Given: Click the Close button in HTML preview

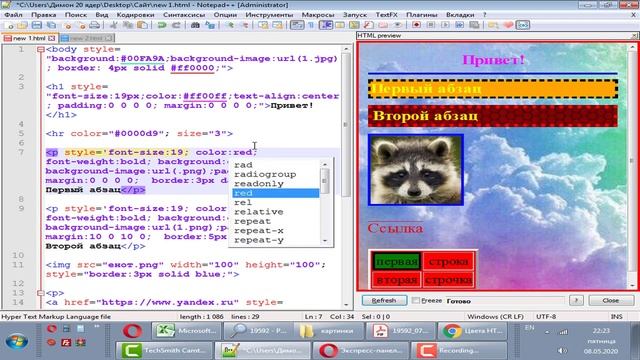Looking at the screenshot, I should point(611,300).
